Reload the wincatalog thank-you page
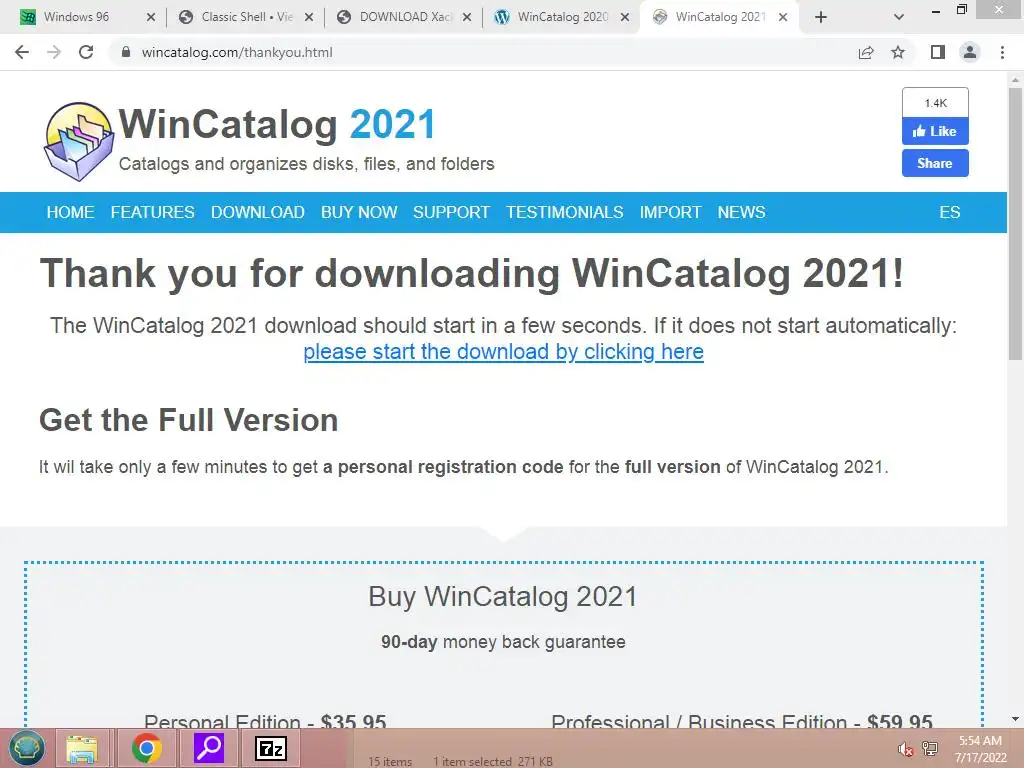1024x768 pixels. point(86,52)
